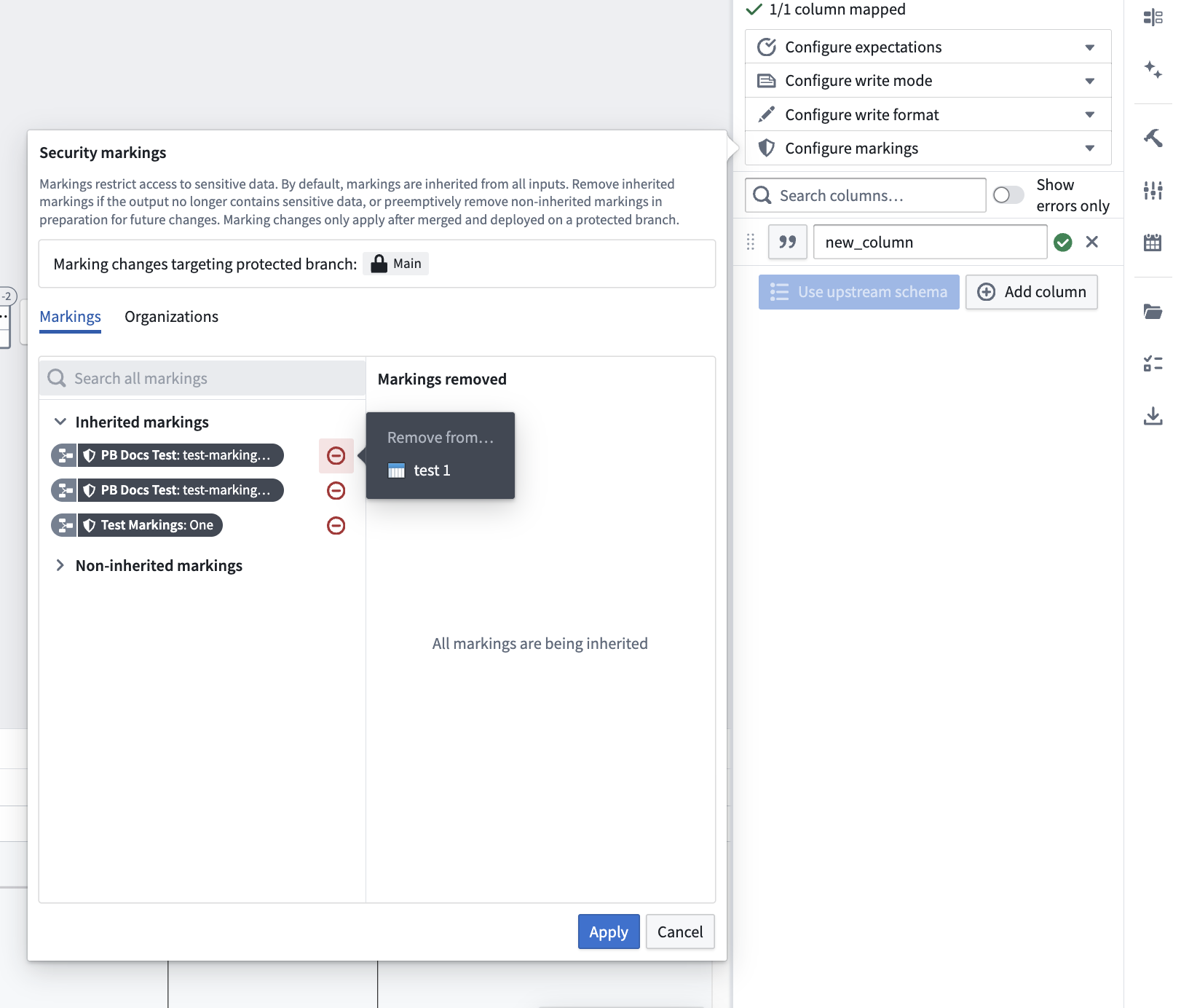Switch to the Organizations tab
The image size is (1181, 1008).
(x=171, y=317)
